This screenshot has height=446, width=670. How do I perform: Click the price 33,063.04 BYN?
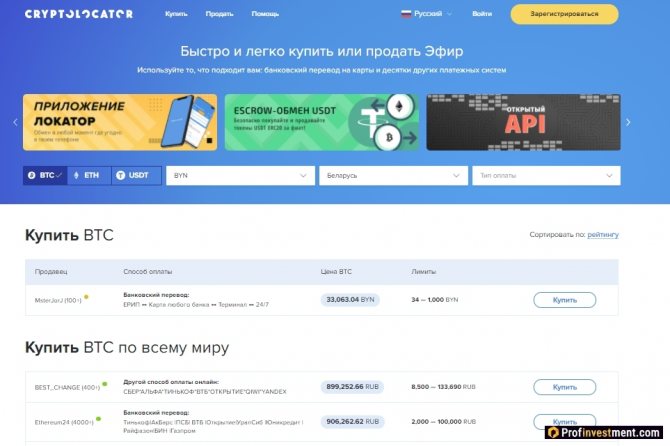click(350, 300)
